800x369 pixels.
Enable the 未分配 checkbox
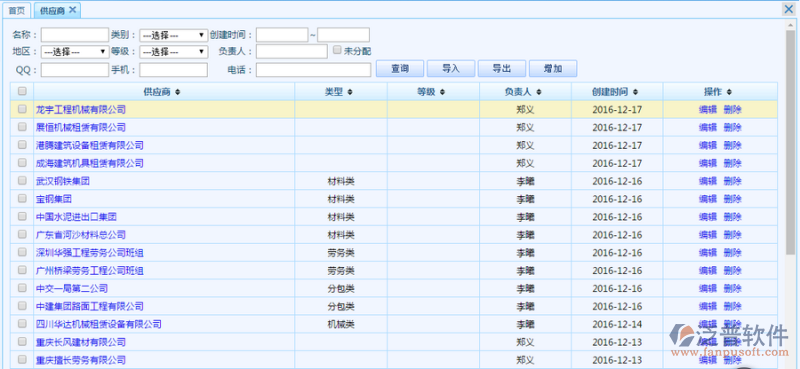[337, 50]
